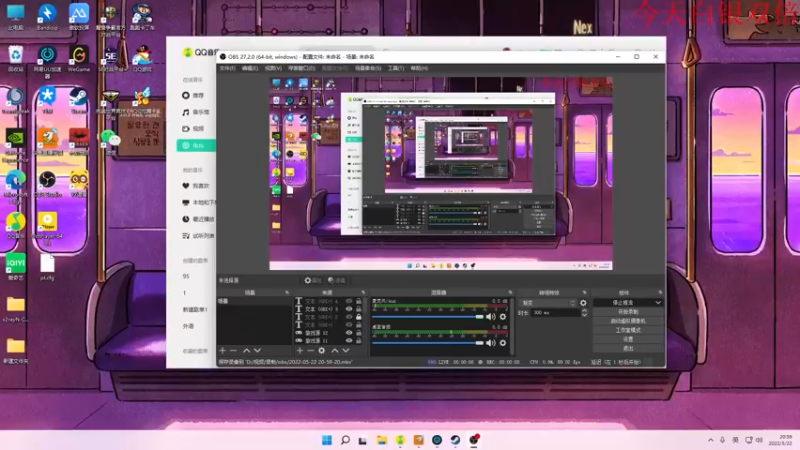
Task: Click the Exit button in Controls
Action: (x=628, y=348)
